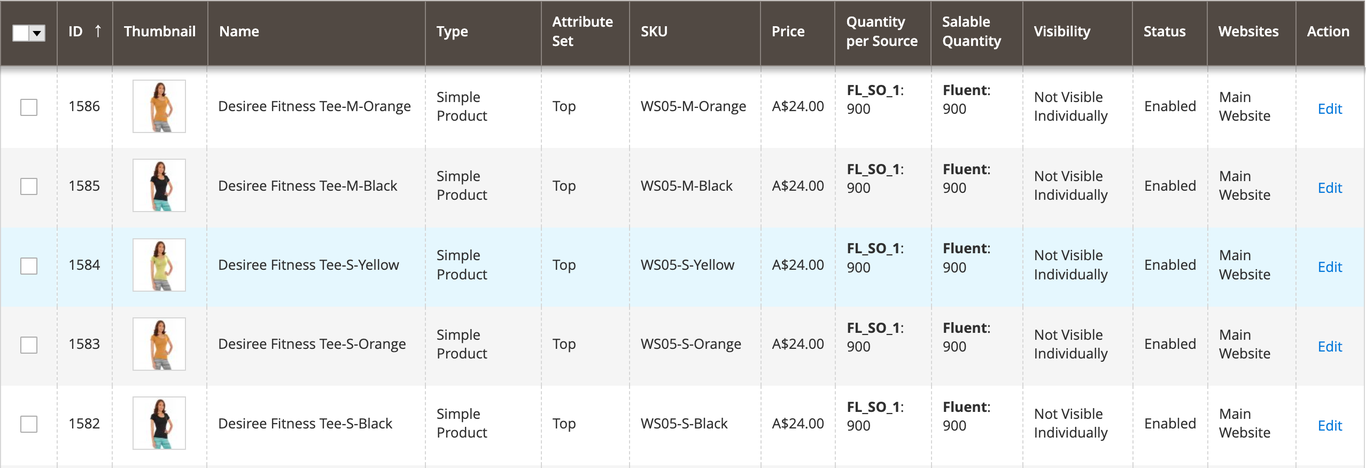Open the mass-select dropdown in header
Viewport: 1366px width, 468px height.
tap(38, 33)
